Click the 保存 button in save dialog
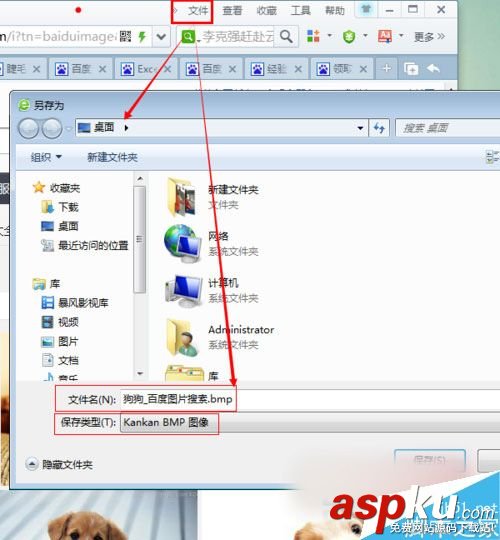The width and height of the screenshot is (500, 540). 430,460
